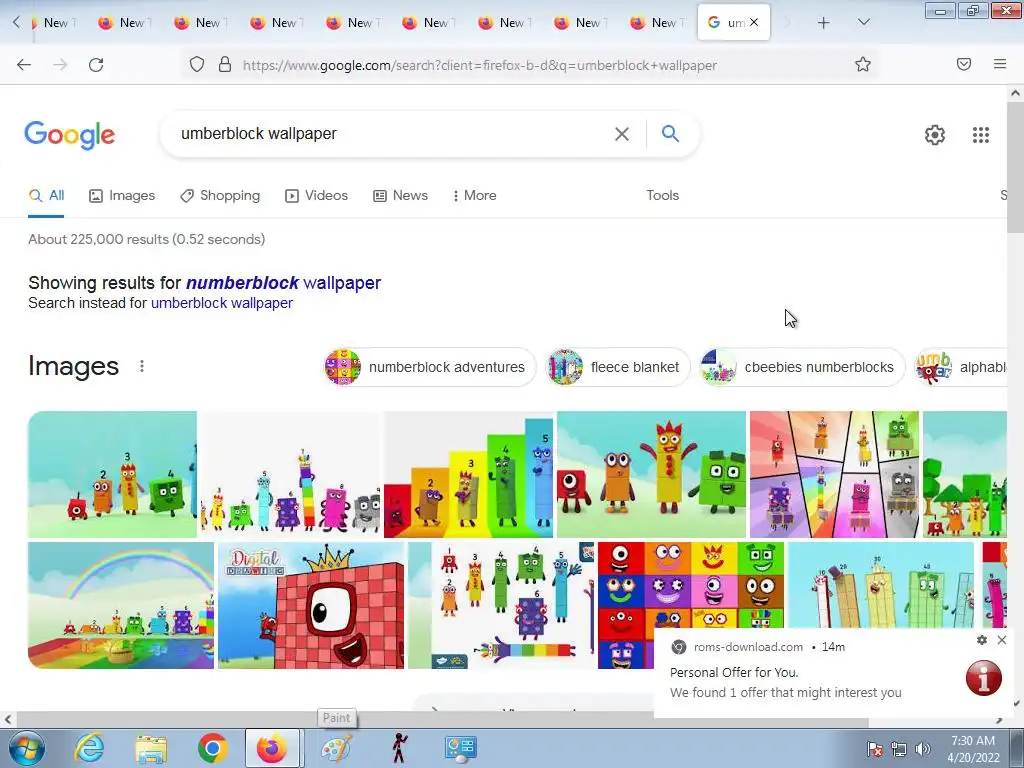
Task: Select the numberblock adventures chip
Action: tap(430, 367)
